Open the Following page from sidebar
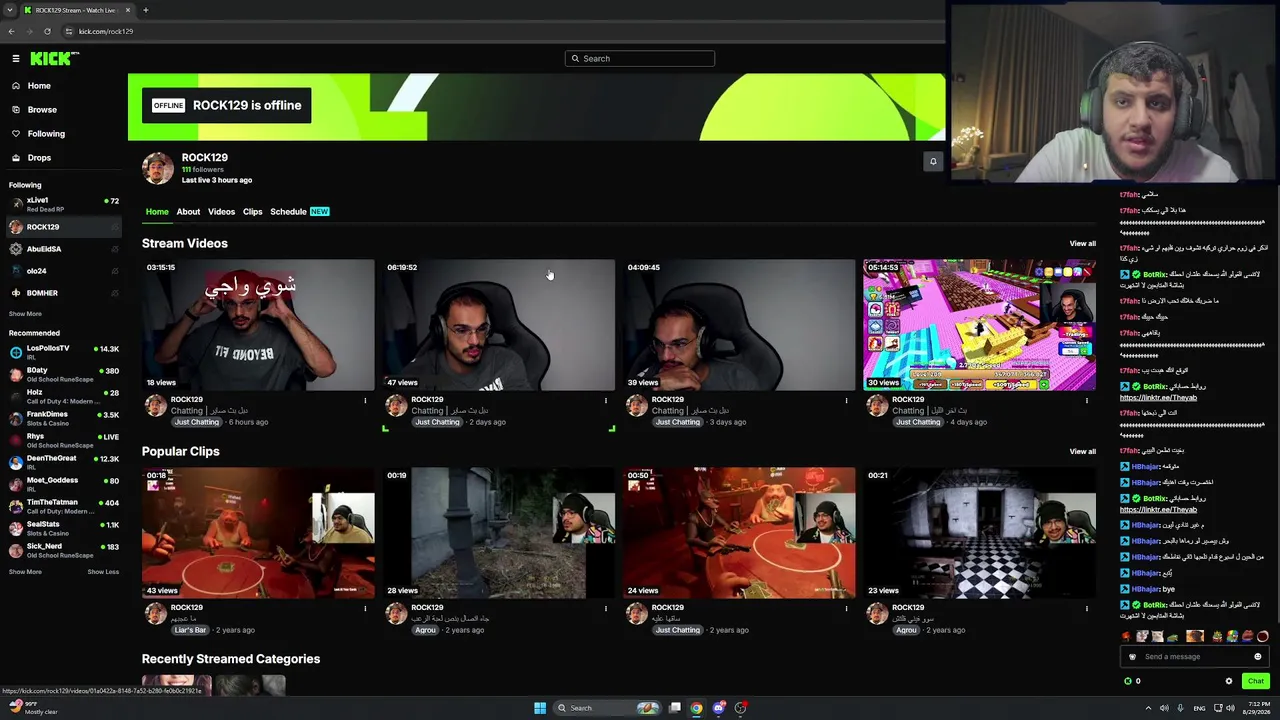 click(46, 134)
